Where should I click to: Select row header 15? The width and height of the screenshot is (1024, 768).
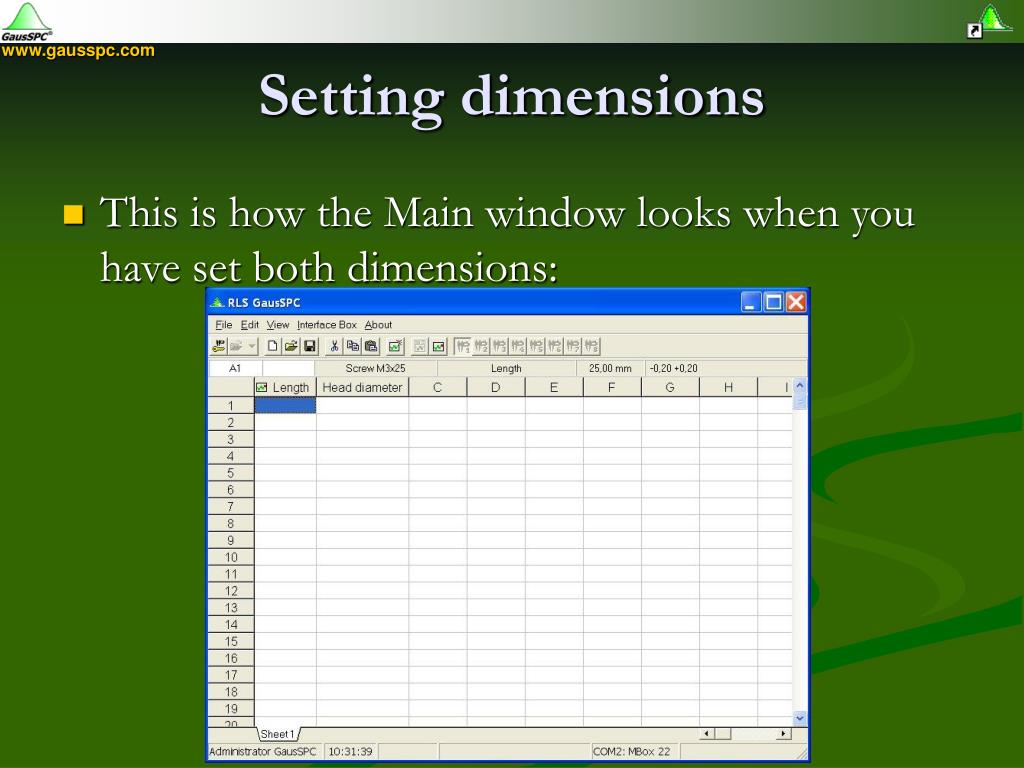point(231,641)
